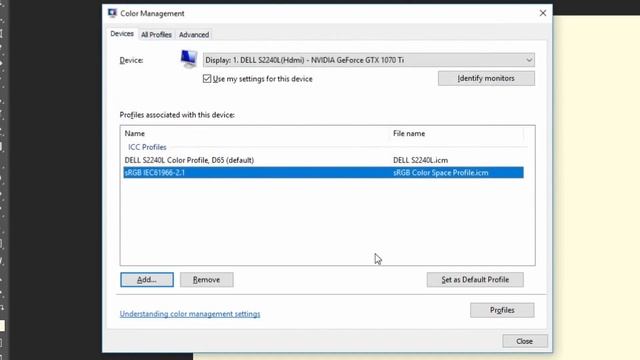Image resolution: width=640 pixels, height=360 pixels.
Task: Click the ICC Profiles group header
Action: tap(147, 147)
